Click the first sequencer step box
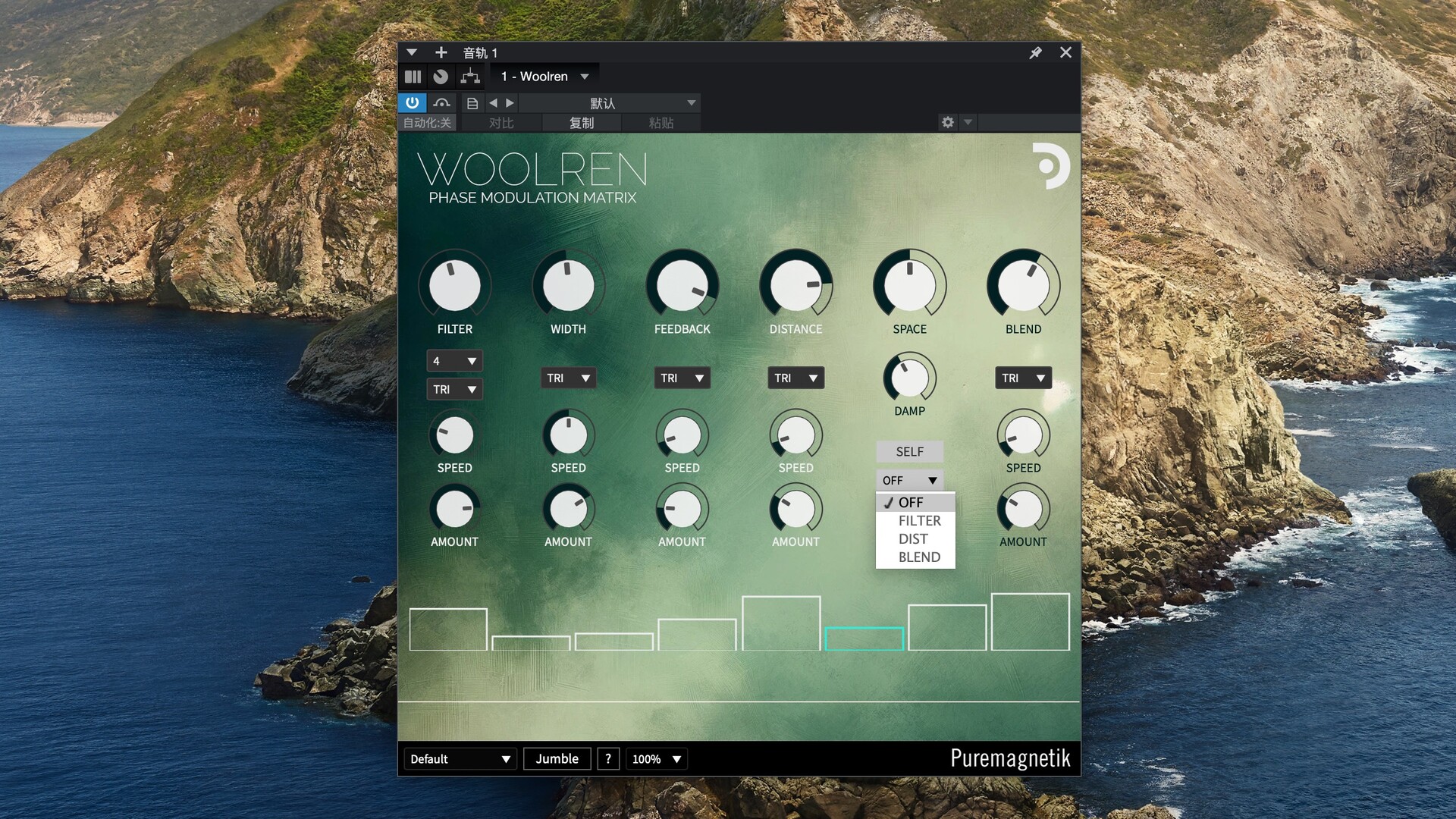The width and height of the screenshot is (1456, 819). click(448, 629)
